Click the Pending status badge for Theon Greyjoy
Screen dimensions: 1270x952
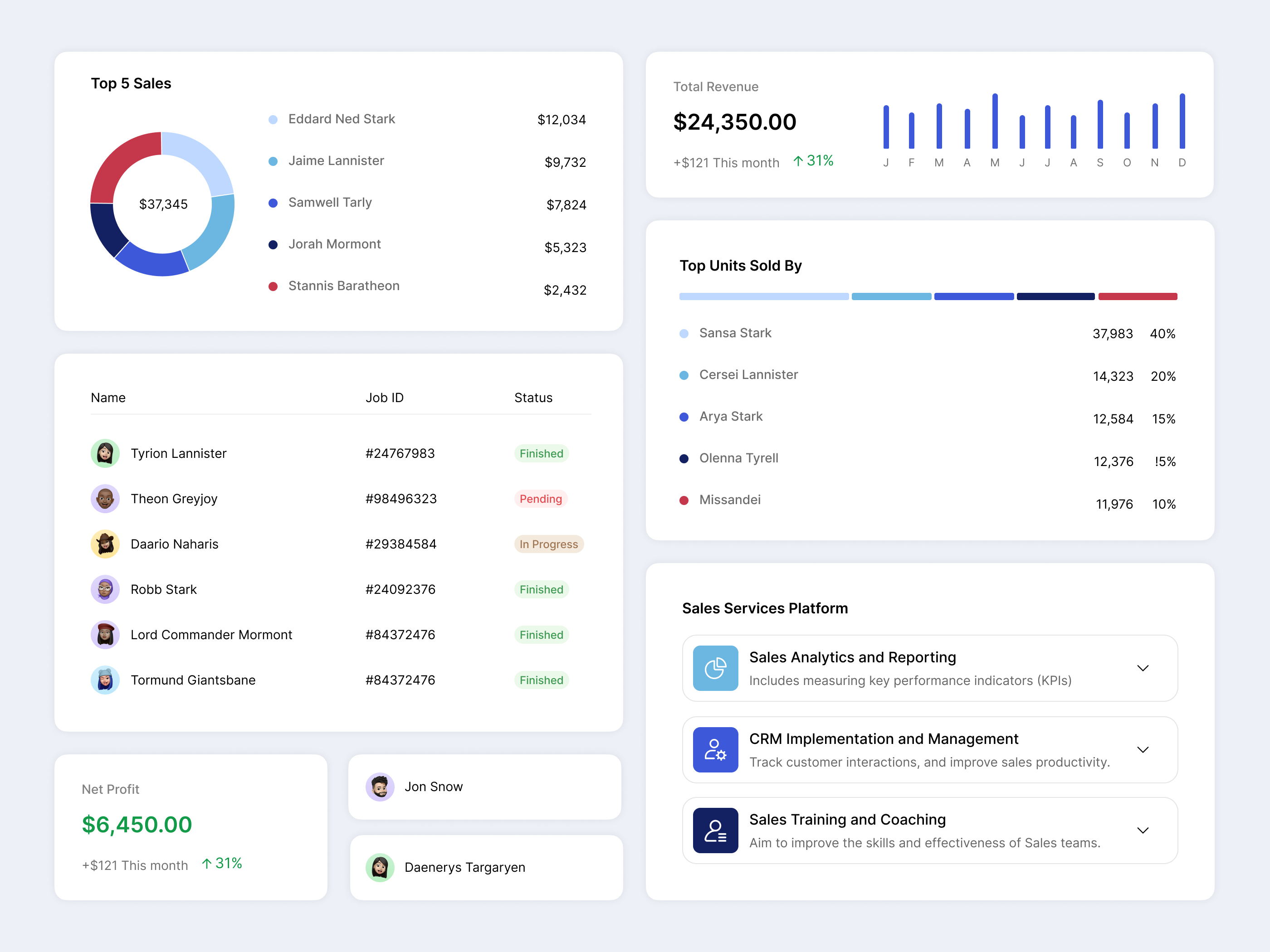[540, 499]
